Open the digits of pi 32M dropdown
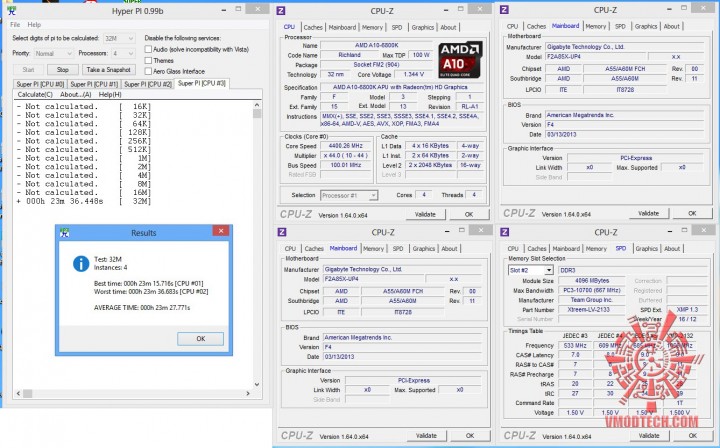Screen dimensions: 720x448 click(119, 39)
